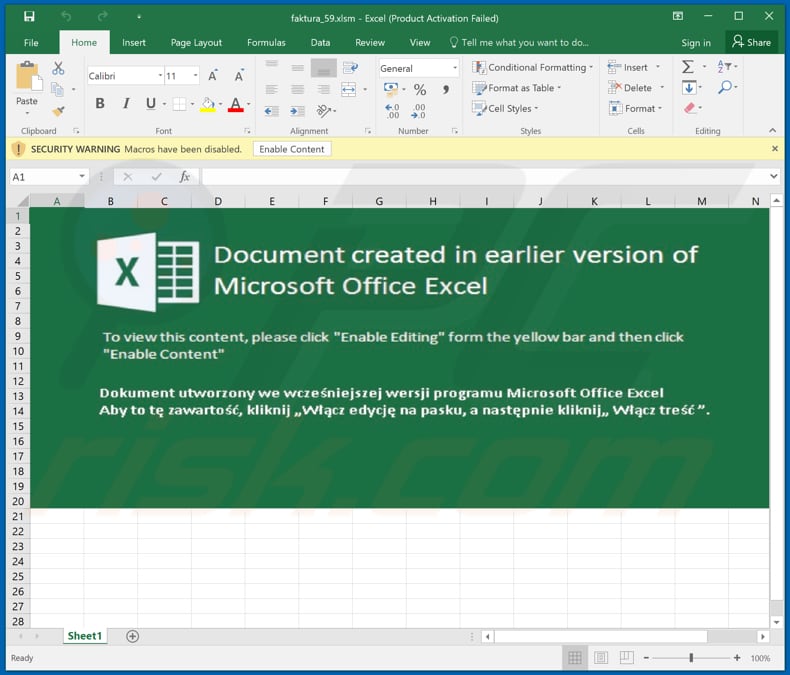
Task: Apply red Font Color swatch
Action: click(x=235, y=104)
